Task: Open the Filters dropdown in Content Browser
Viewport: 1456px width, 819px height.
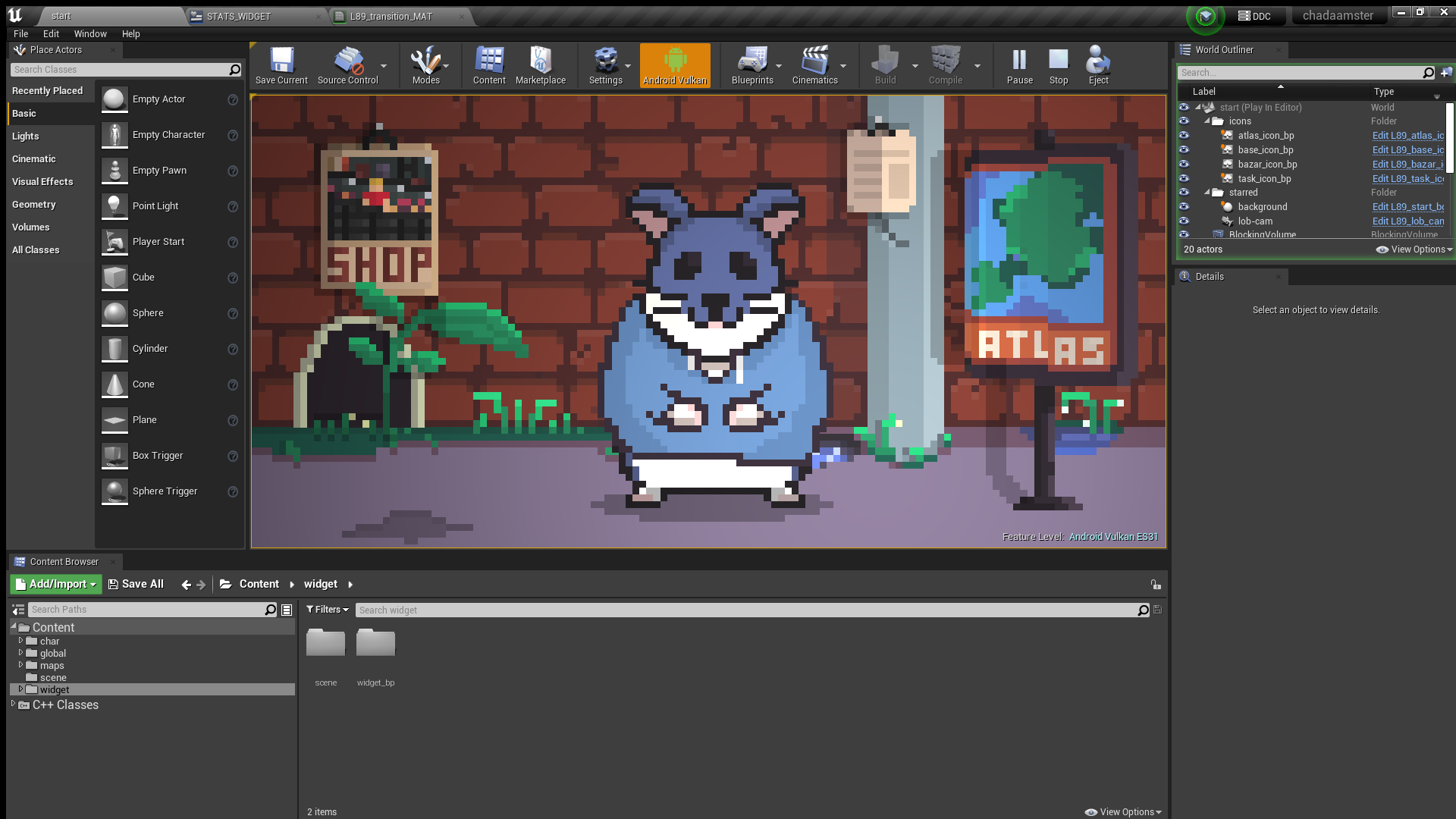Action: pos(327,610)
